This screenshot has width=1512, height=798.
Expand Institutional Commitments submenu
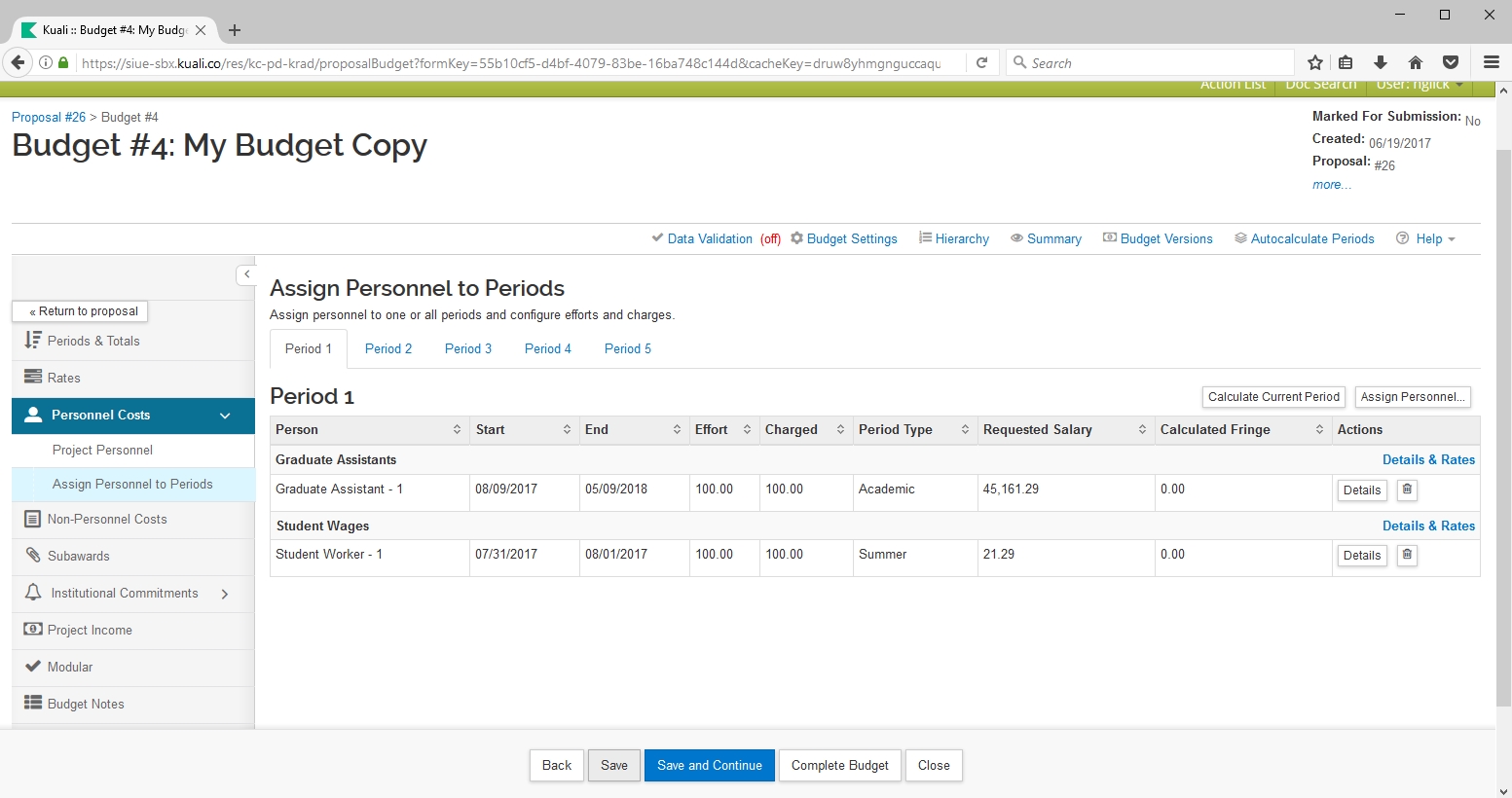point(225,594)
